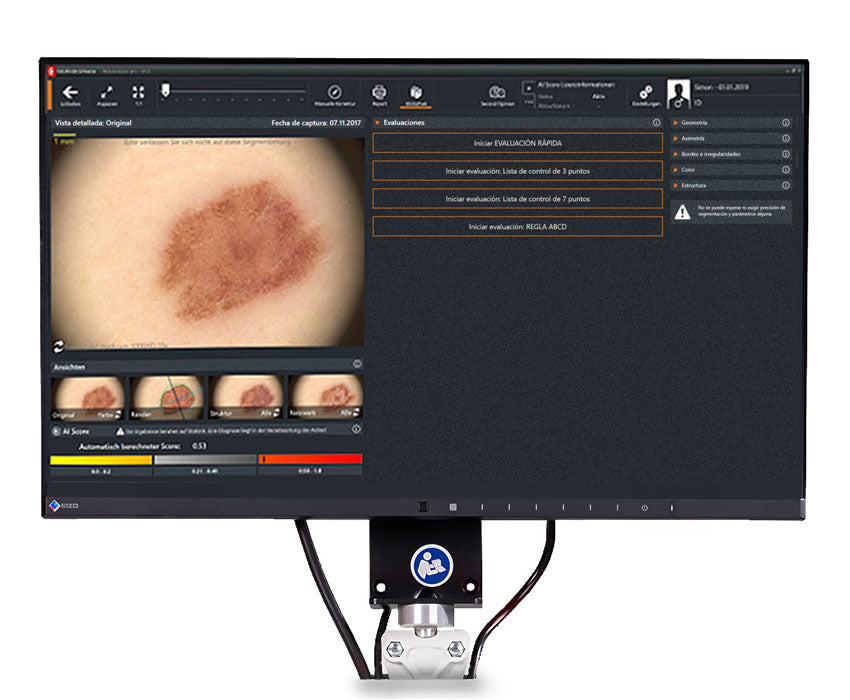
Task: Toggle the AI Score section play button
Action: [57, 430]
